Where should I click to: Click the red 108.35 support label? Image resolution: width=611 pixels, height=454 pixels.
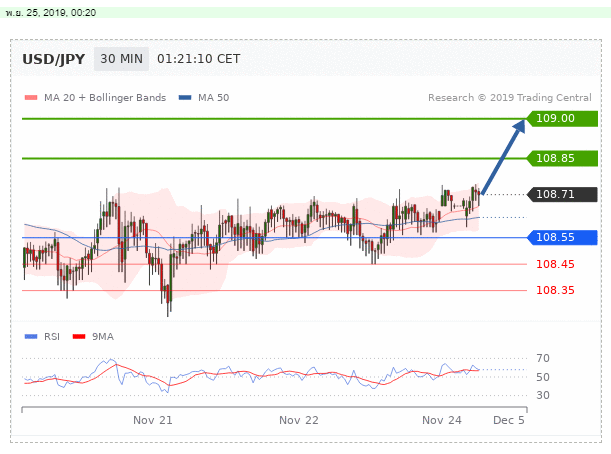[x=555, y=290]
